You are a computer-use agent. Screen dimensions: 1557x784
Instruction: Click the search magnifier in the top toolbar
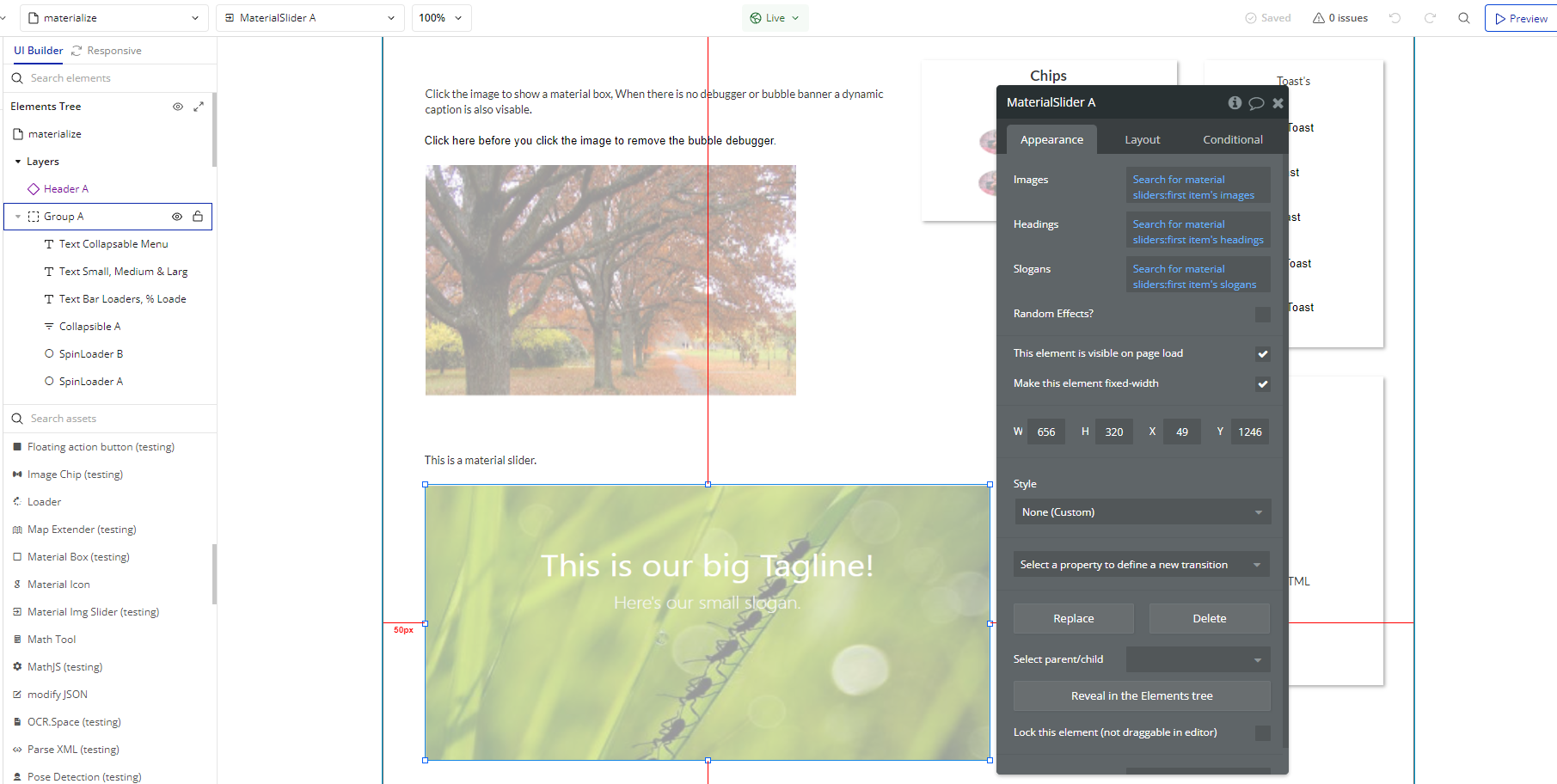[1464, 17]
